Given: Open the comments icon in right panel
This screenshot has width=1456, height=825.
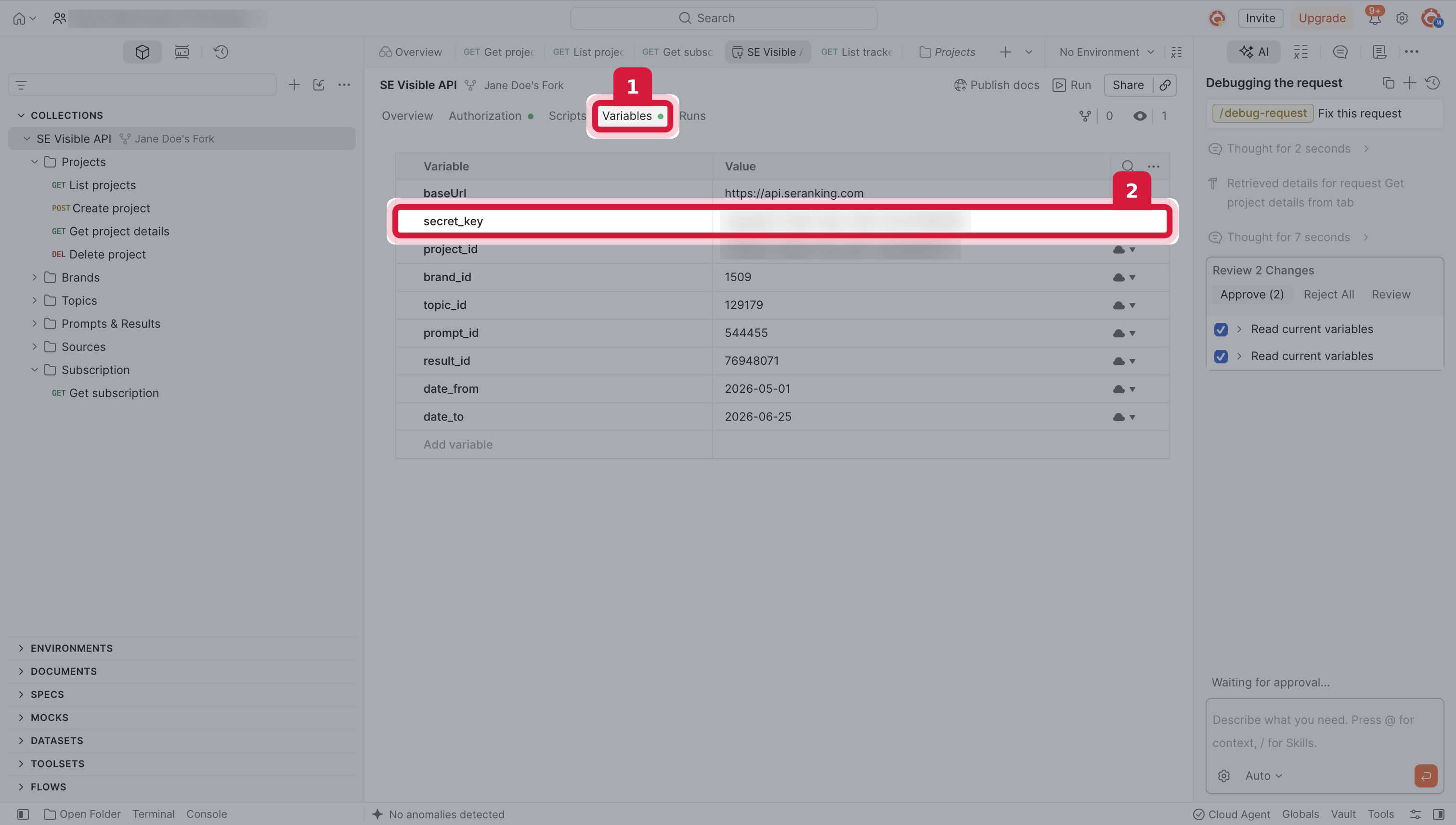Looking at the screenshot, I should (1340, 52).
